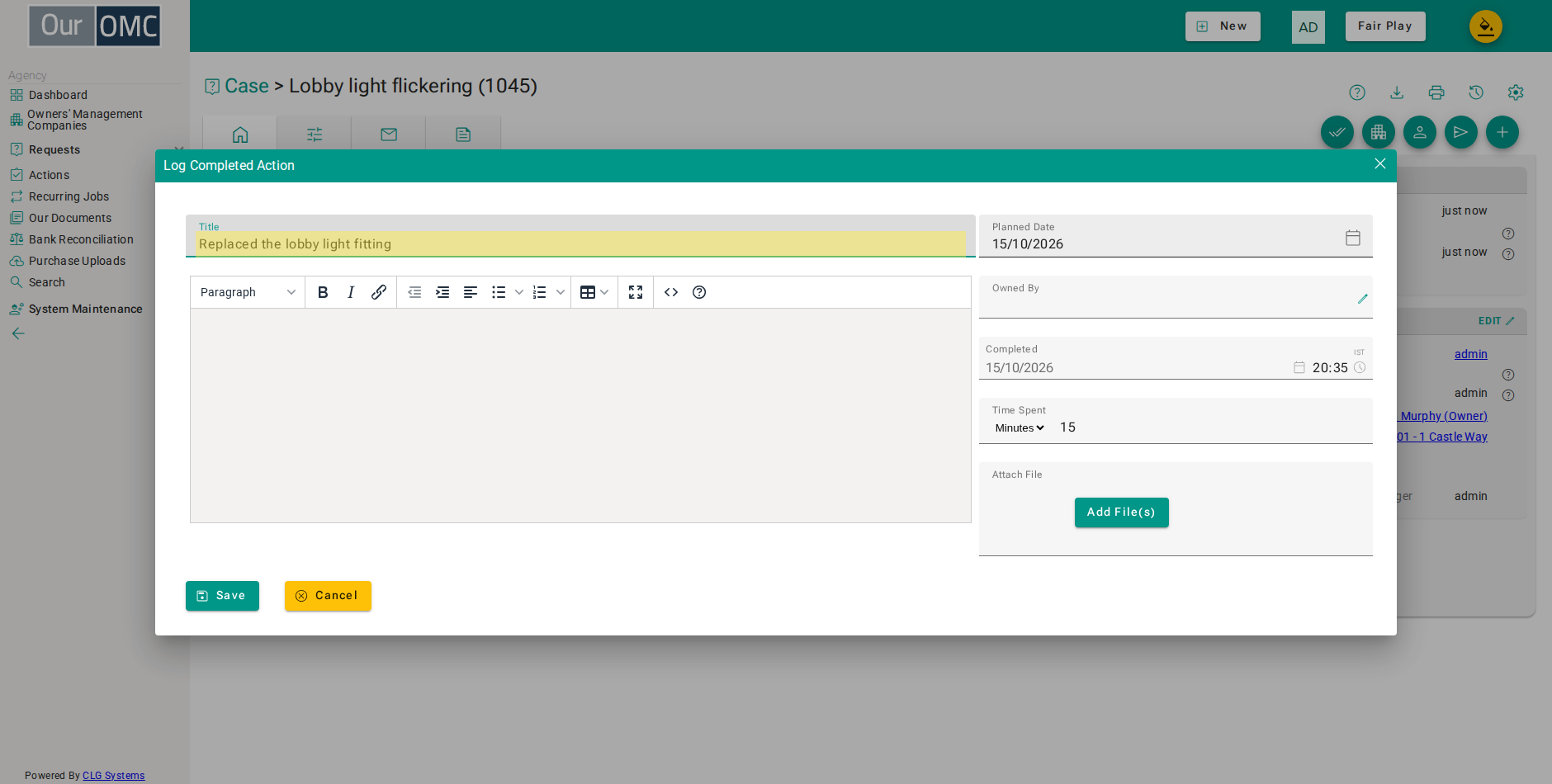Edit the Owned By field pencil icon

click(1363, 299)
